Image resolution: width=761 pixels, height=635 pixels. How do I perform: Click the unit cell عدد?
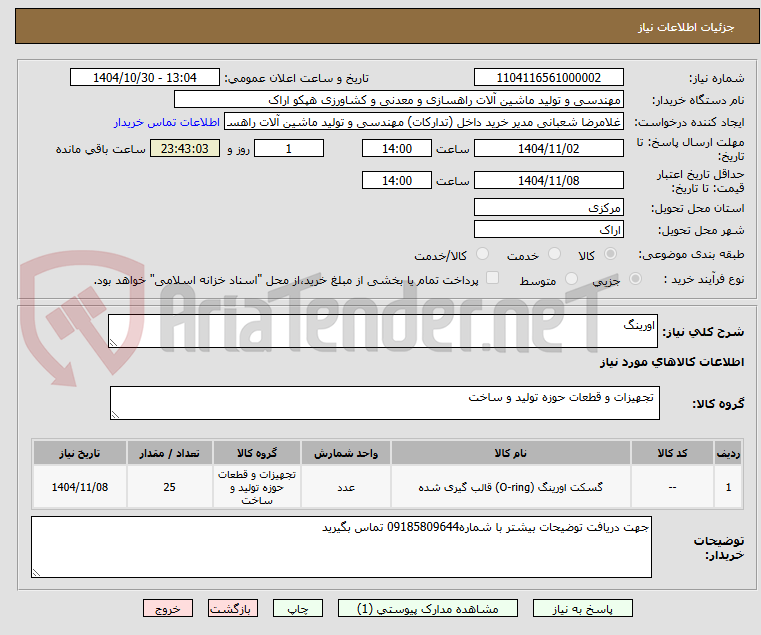(346, 487)
